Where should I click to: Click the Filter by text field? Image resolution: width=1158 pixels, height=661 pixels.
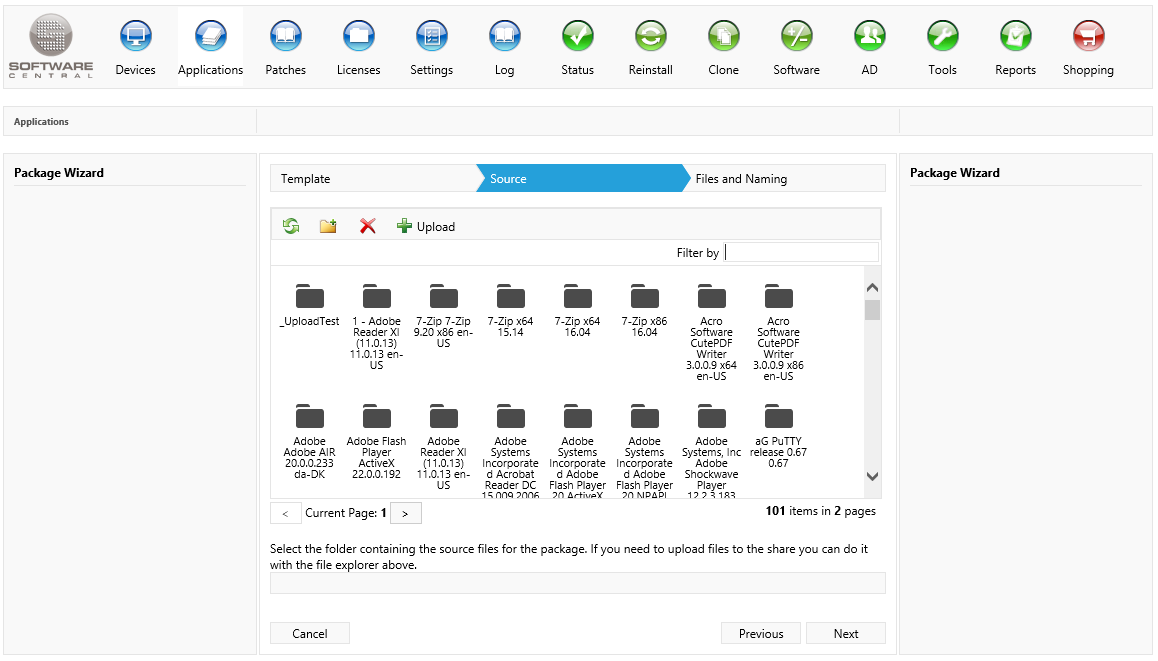pos(801,252)
